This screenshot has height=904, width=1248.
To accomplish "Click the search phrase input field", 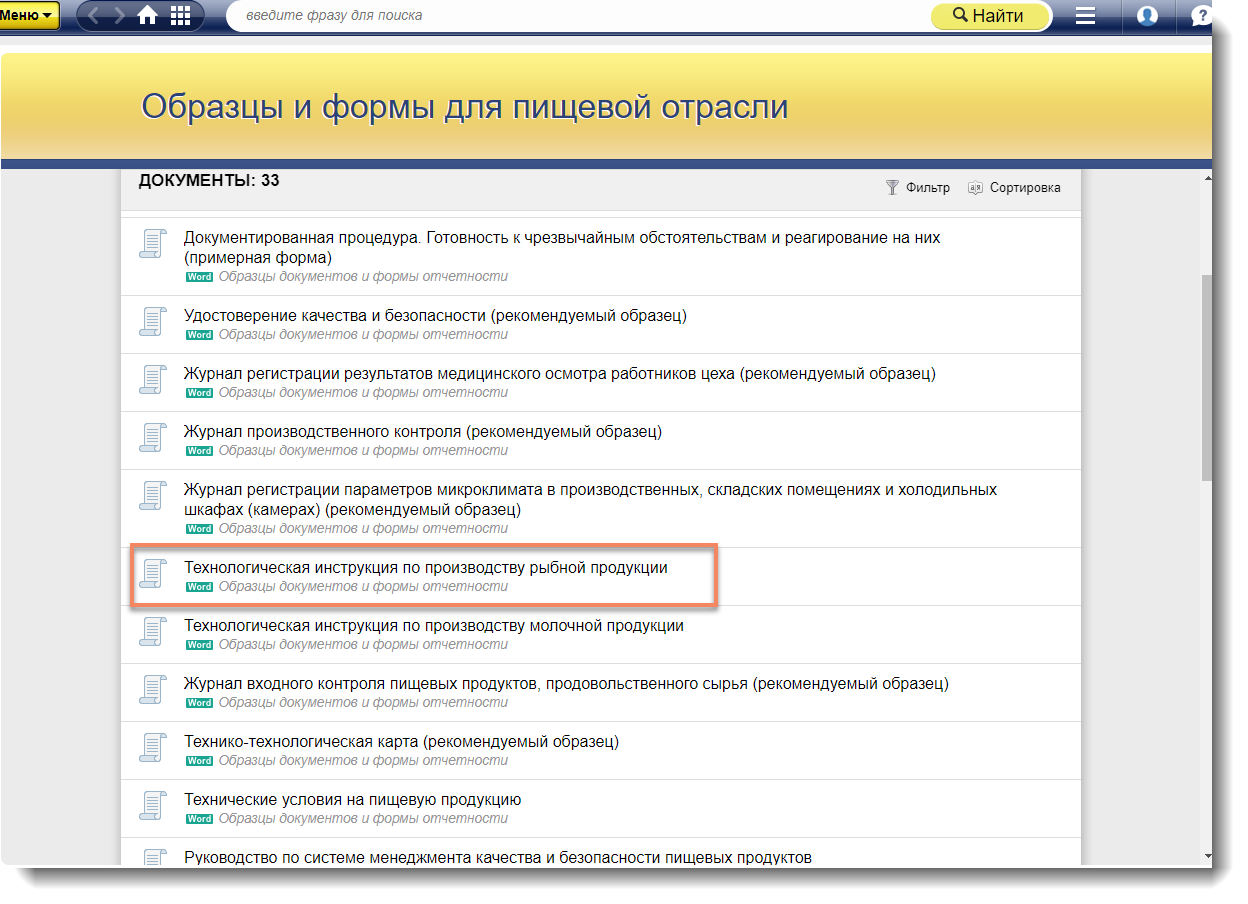I will click(580, 16).
